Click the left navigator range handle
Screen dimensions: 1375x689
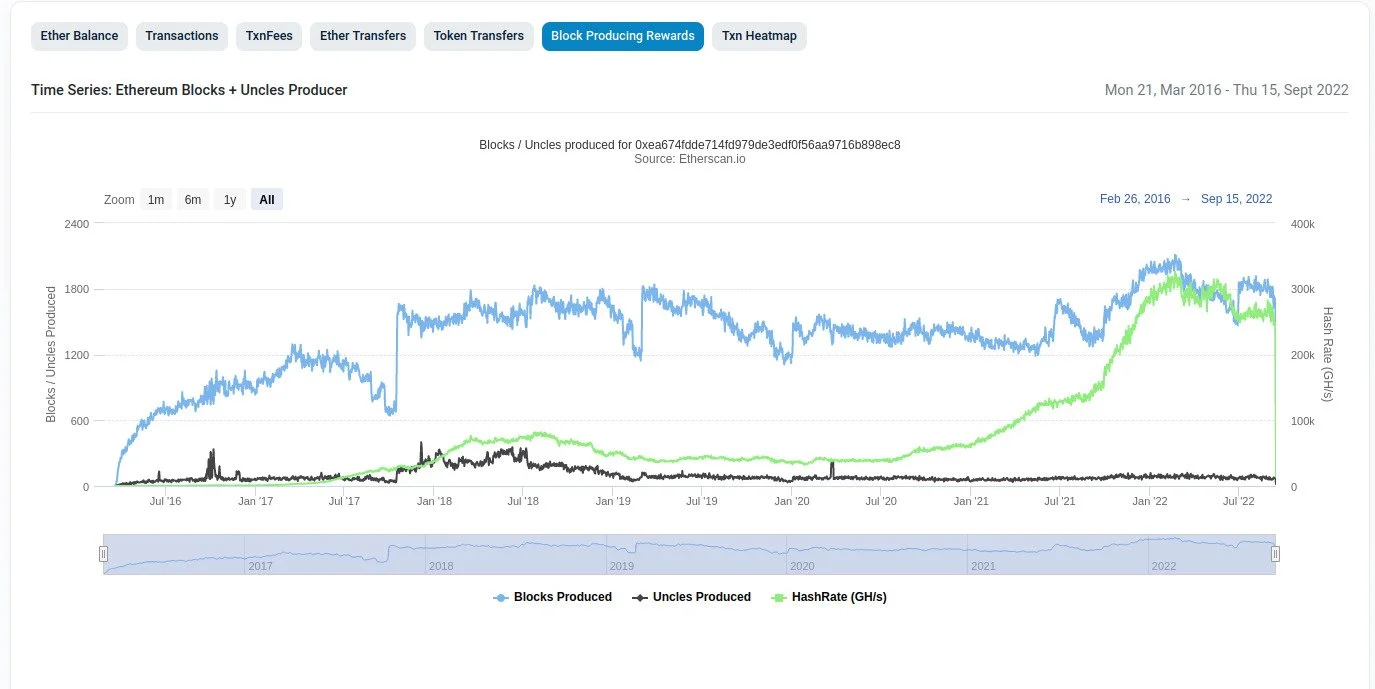click(103, 554)
